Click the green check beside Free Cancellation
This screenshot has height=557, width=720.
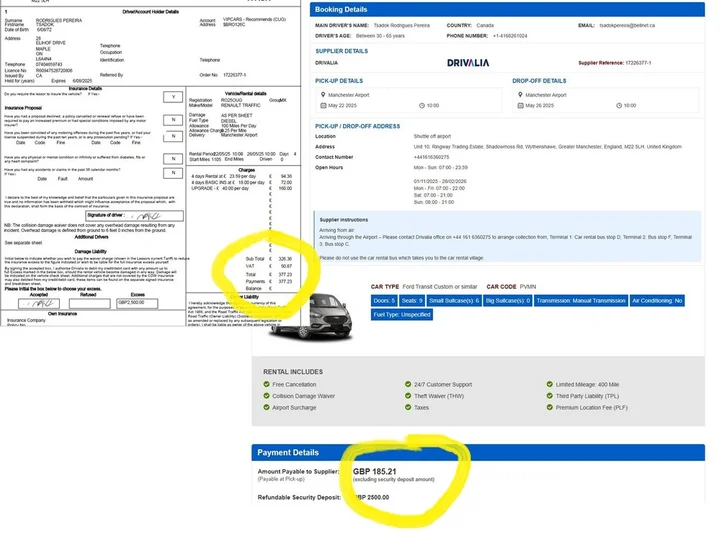pyautogui.click(x=267, y=384)
